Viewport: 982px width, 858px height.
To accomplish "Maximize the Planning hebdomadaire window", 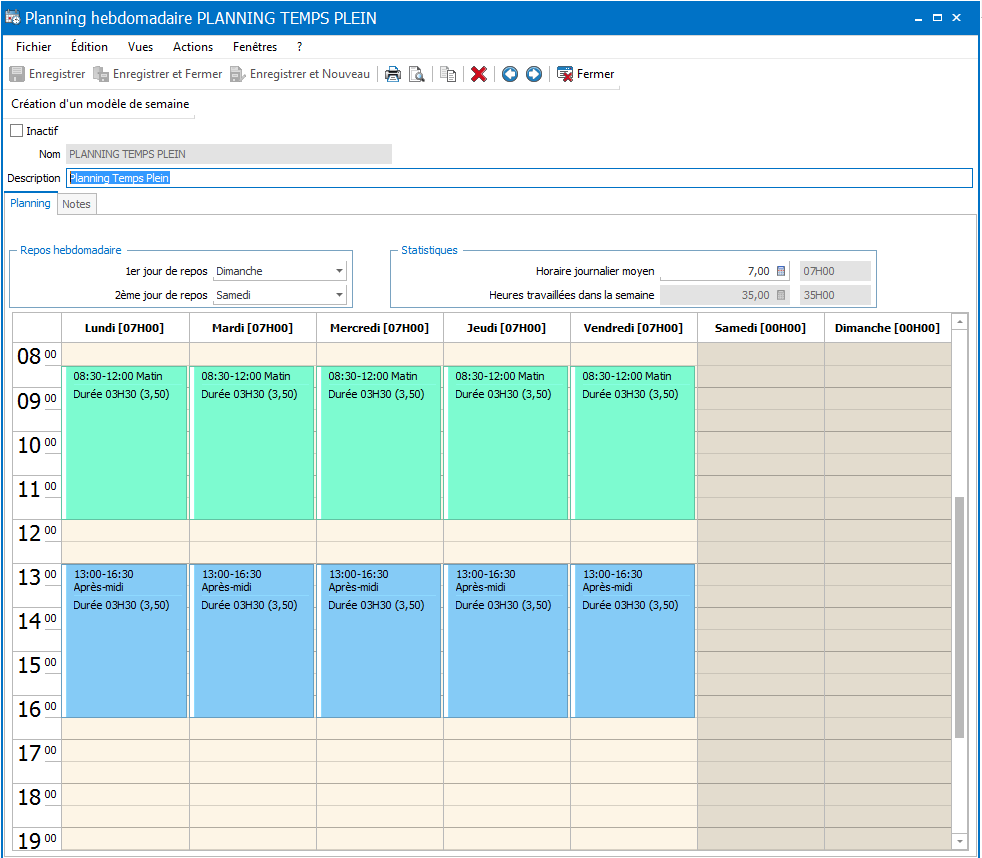I will 937,18.
